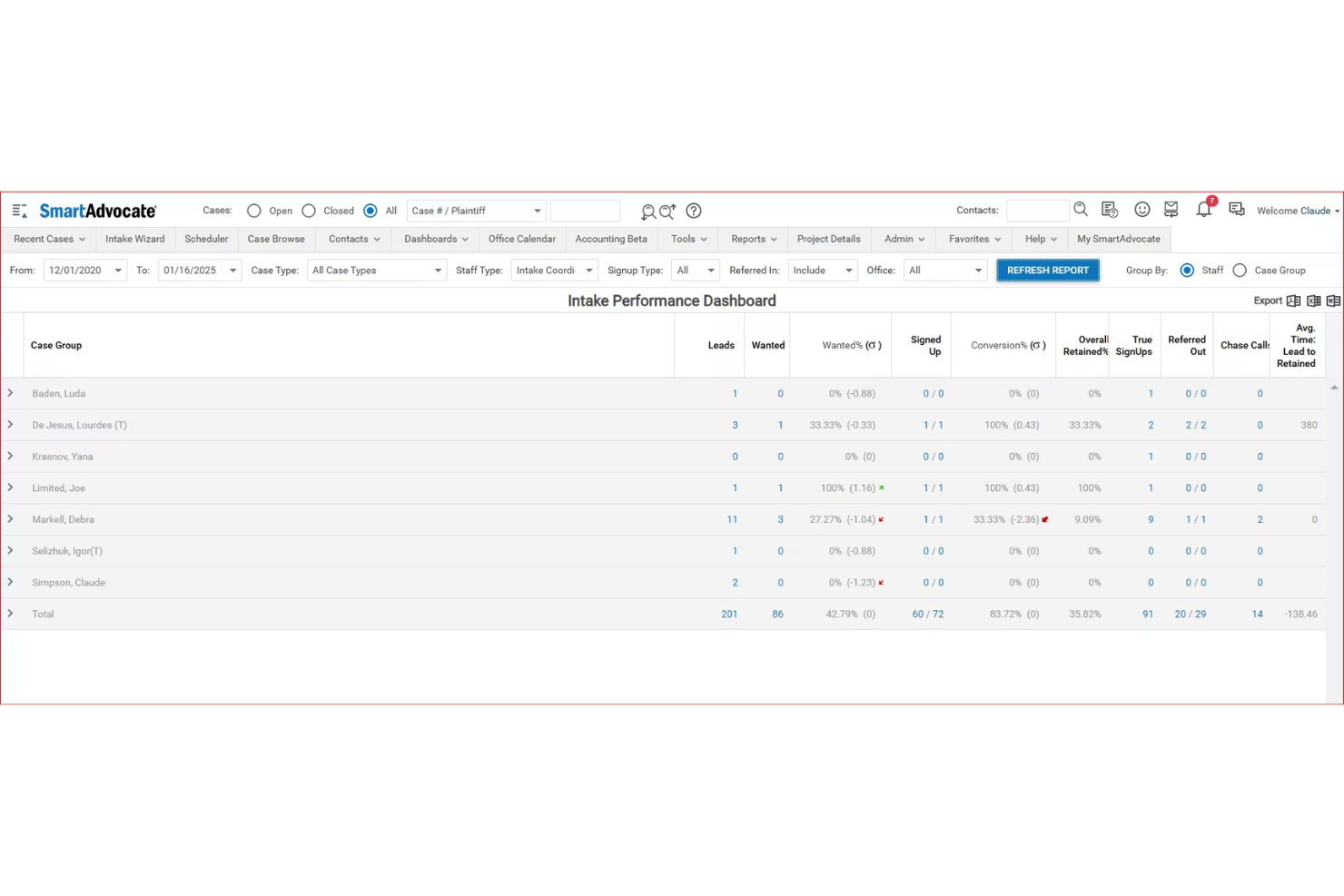Click red conversion indicator in Markell, Debra row

coord(1045,519)
